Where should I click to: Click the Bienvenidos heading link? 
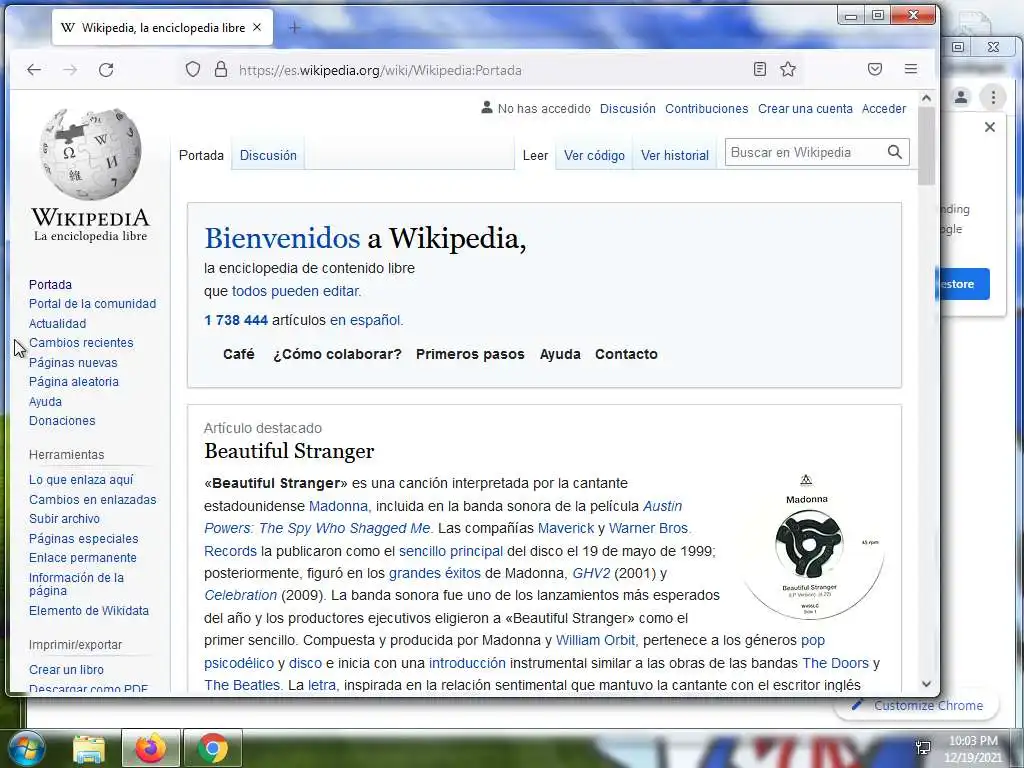(282, 238)
